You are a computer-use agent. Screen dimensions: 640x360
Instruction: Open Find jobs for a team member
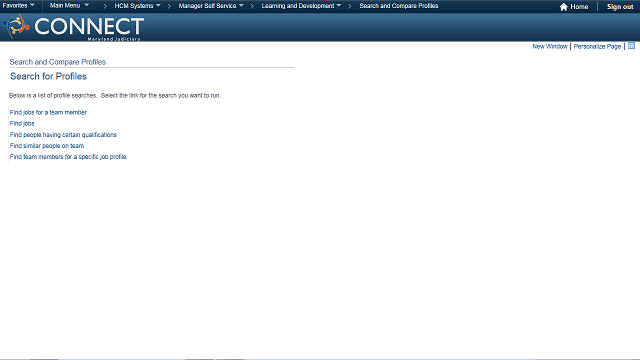(48, 112)
